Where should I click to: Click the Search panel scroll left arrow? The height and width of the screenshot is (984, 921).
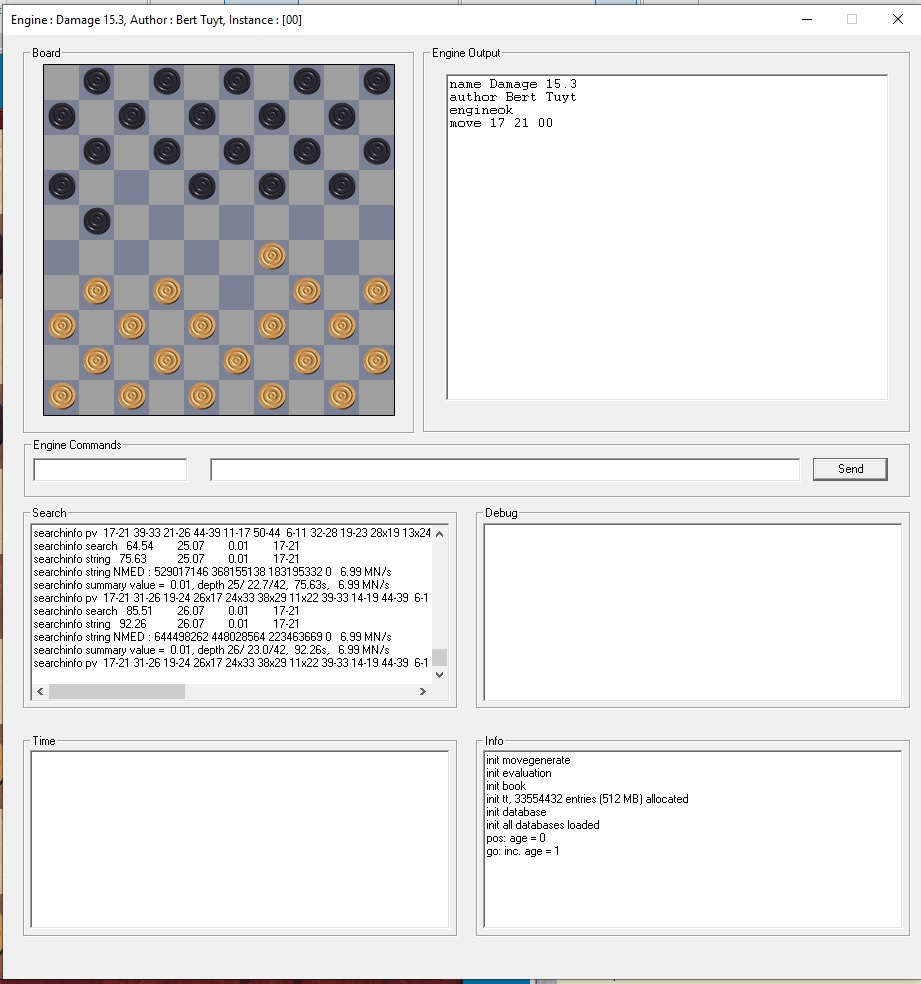pyautogui.click(x=40, y=691)
